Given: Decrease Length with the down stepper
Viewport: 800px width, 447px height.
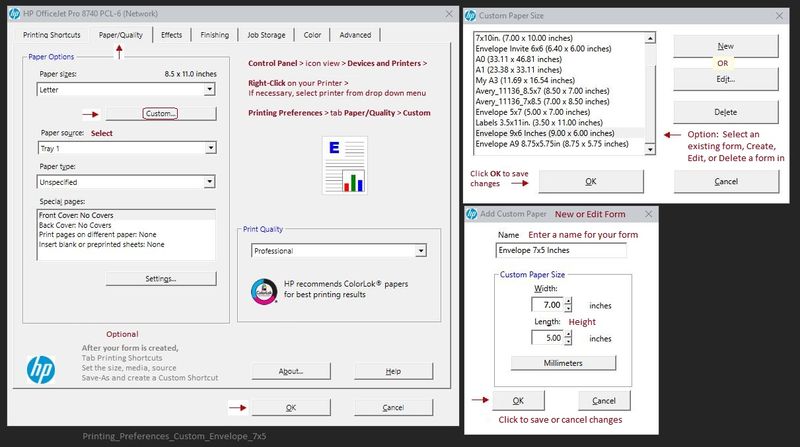Looking at the screenshot, I should [568, 341].
